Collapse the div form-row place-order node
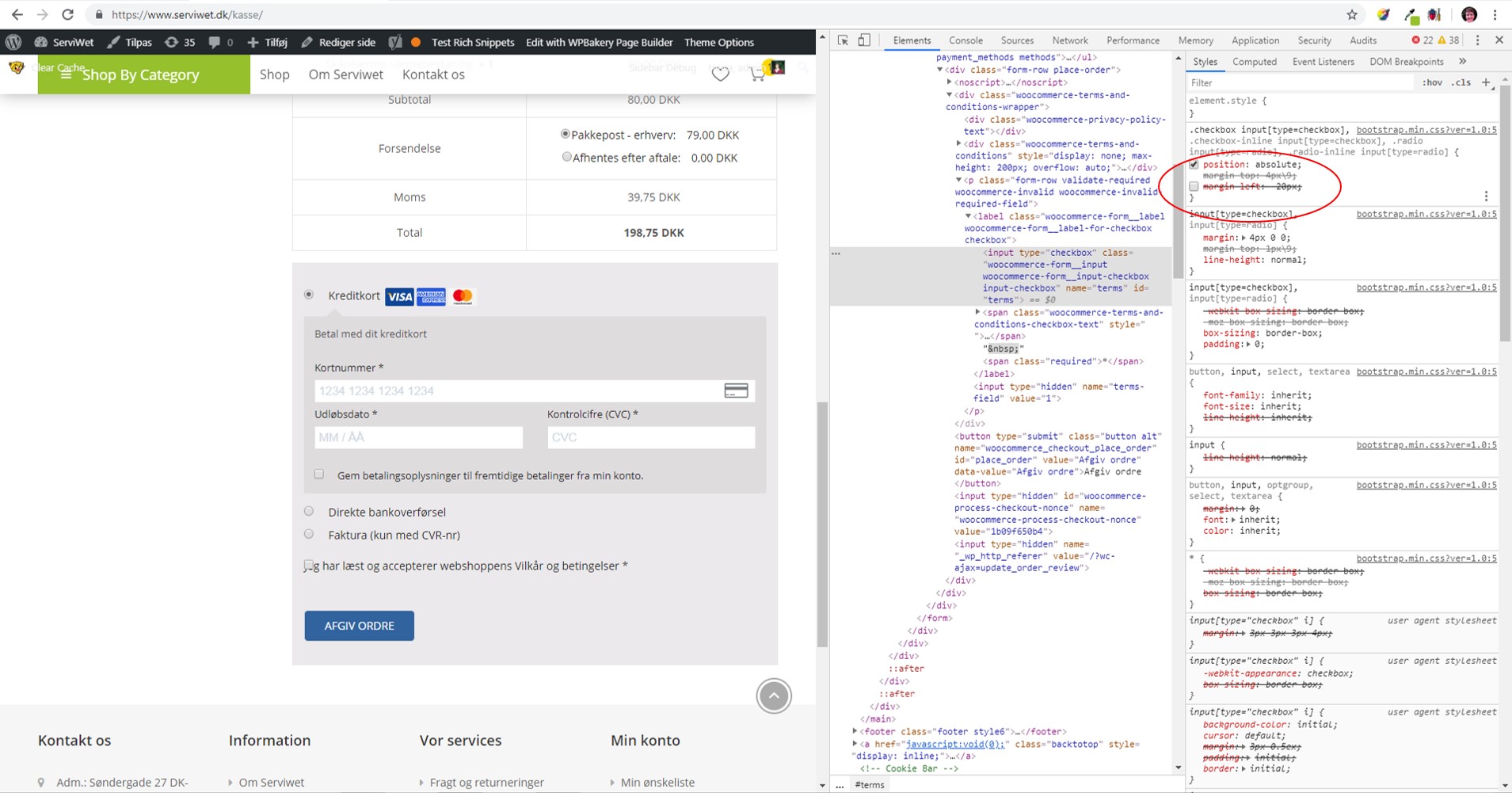The width and height of the screenshot is (1512, 793). (940, 70)
